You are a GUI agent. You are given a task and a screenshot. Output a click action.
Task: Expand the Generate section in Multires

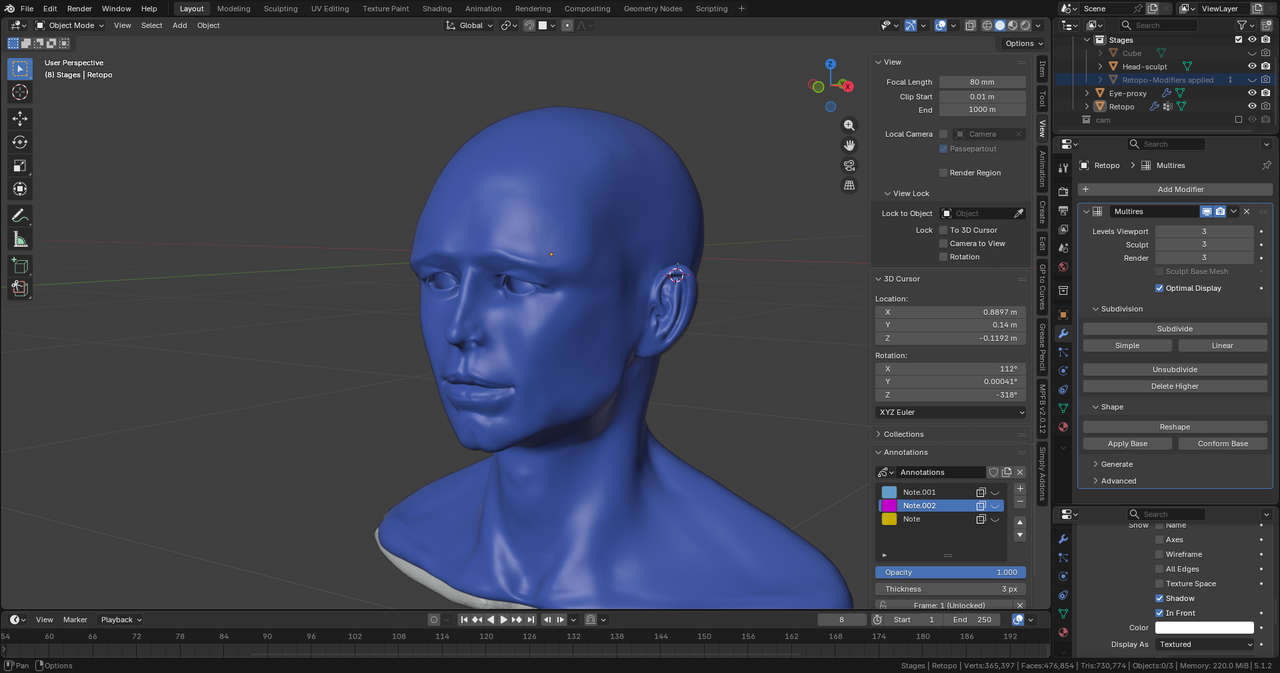[1117, 464]
